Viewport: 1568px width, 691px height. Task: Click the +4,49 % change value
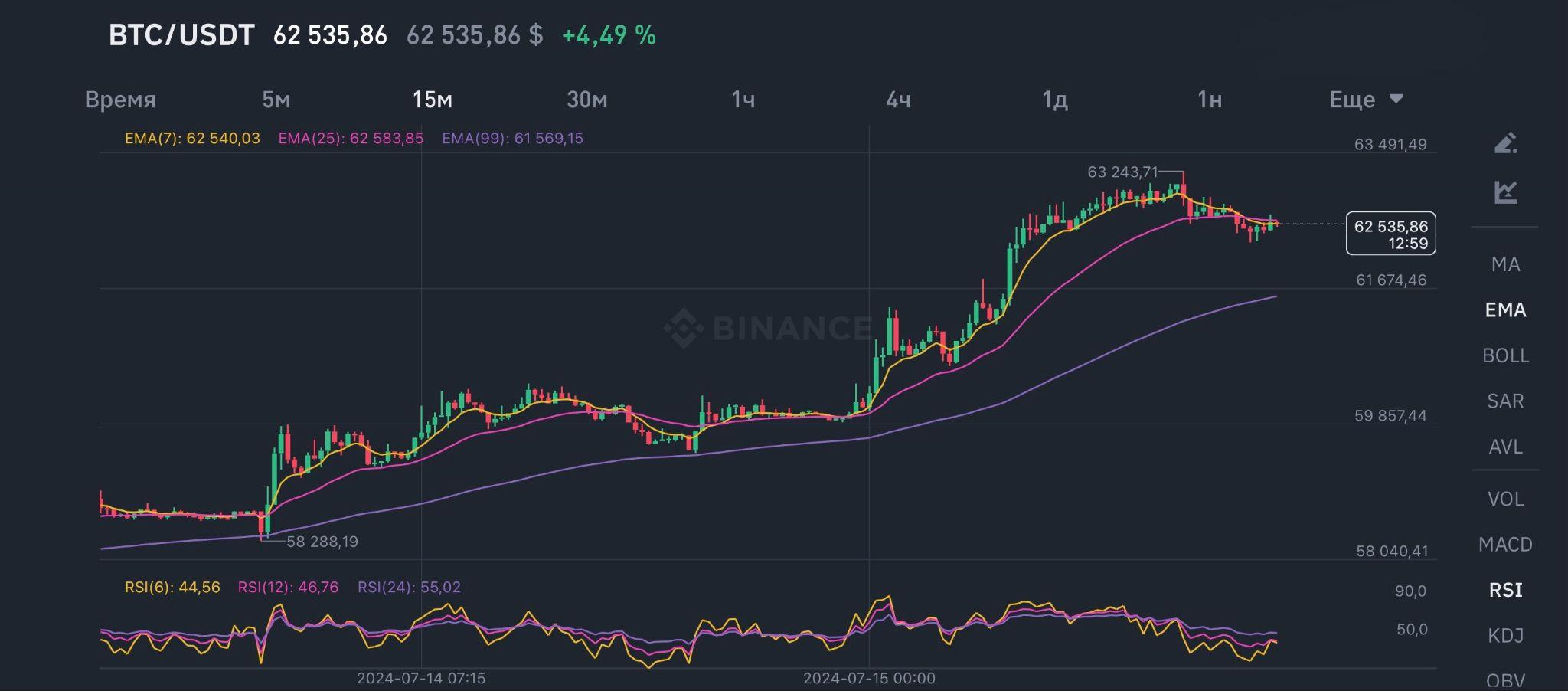(x=609, y=35)
